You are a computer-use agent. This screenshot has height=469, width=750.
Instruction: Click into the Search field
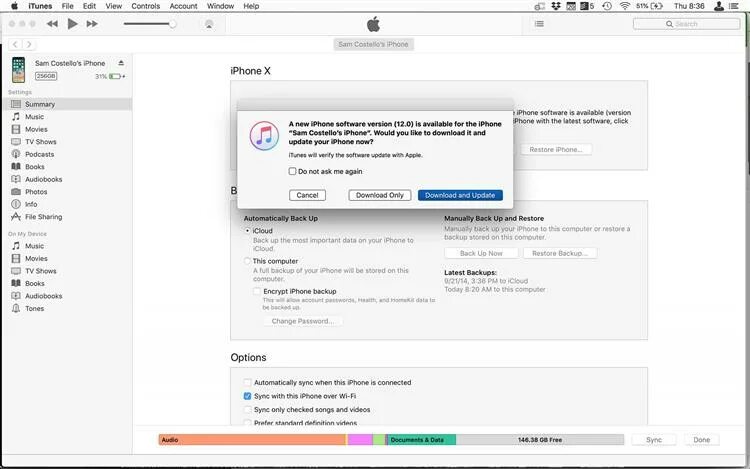[x=686, y=24]
